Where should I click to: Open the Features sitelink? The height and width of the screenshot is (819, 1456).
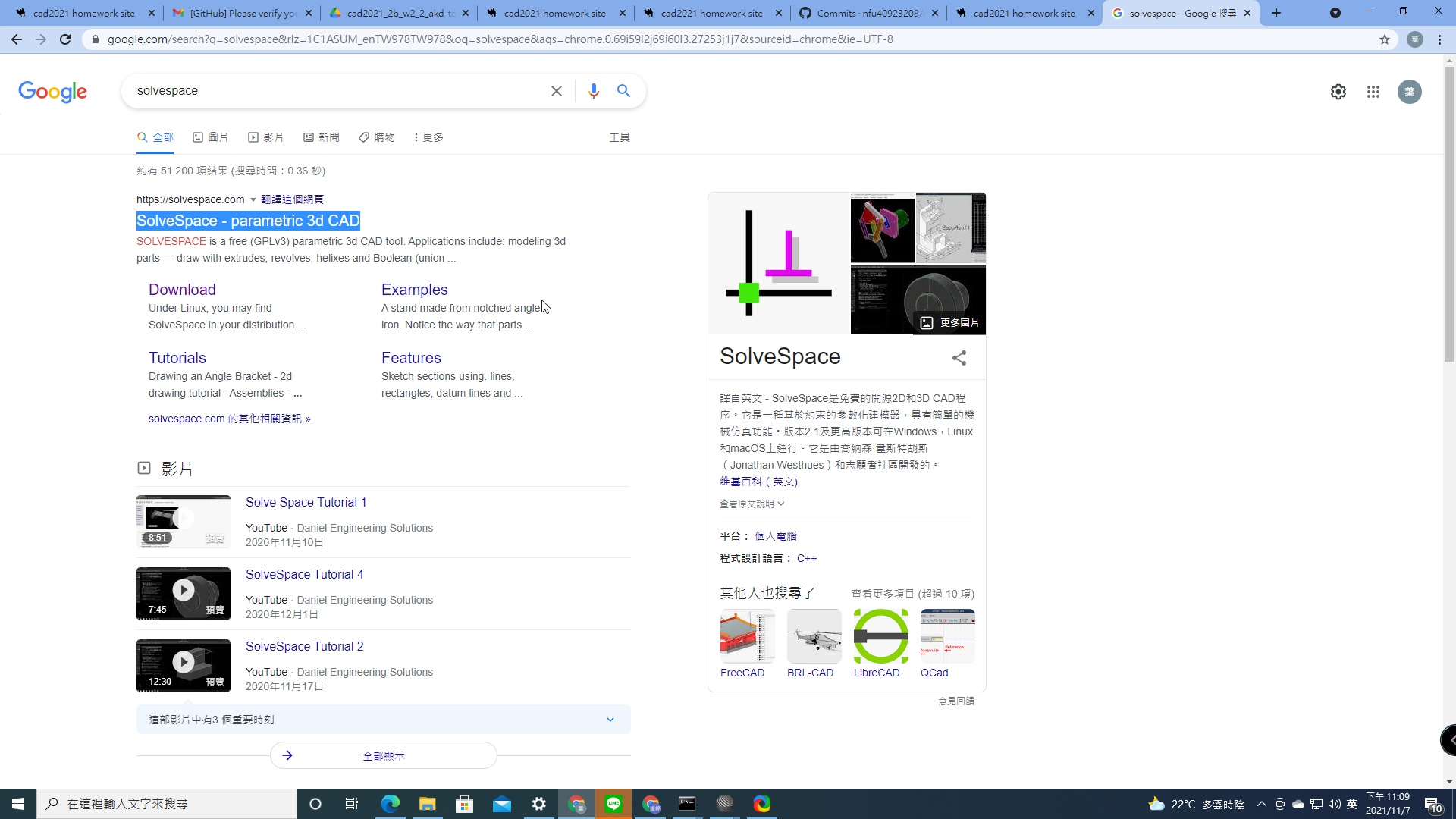411,358
